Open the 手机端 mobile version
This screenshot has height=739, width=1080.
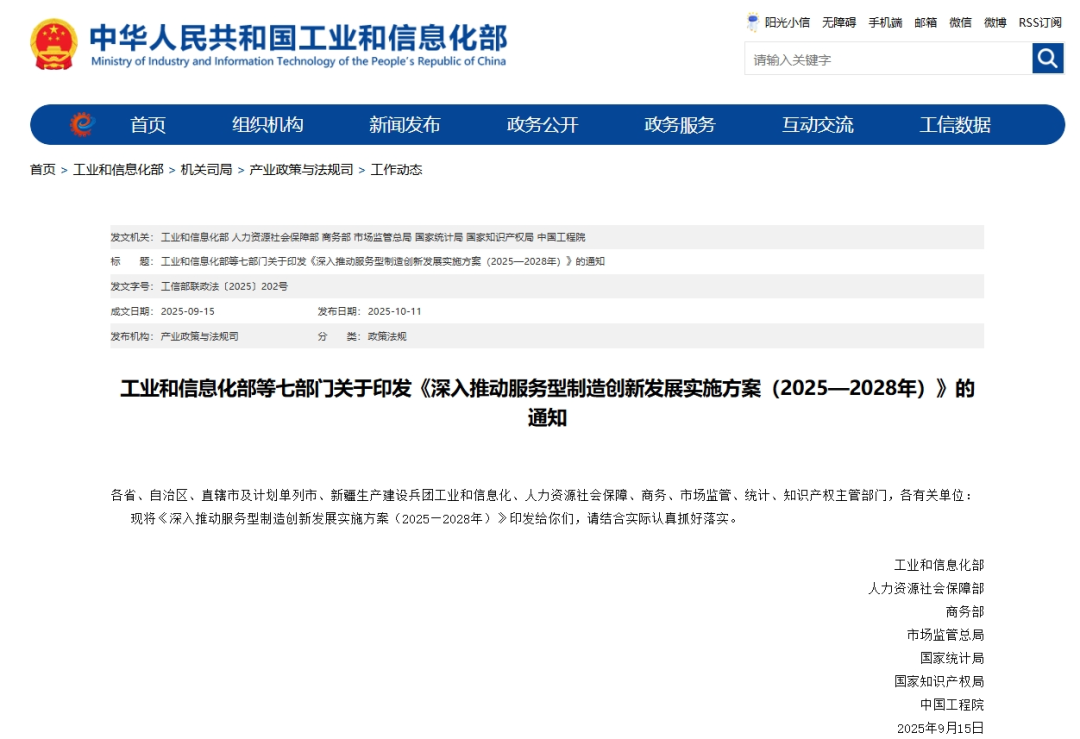(886, 22)
